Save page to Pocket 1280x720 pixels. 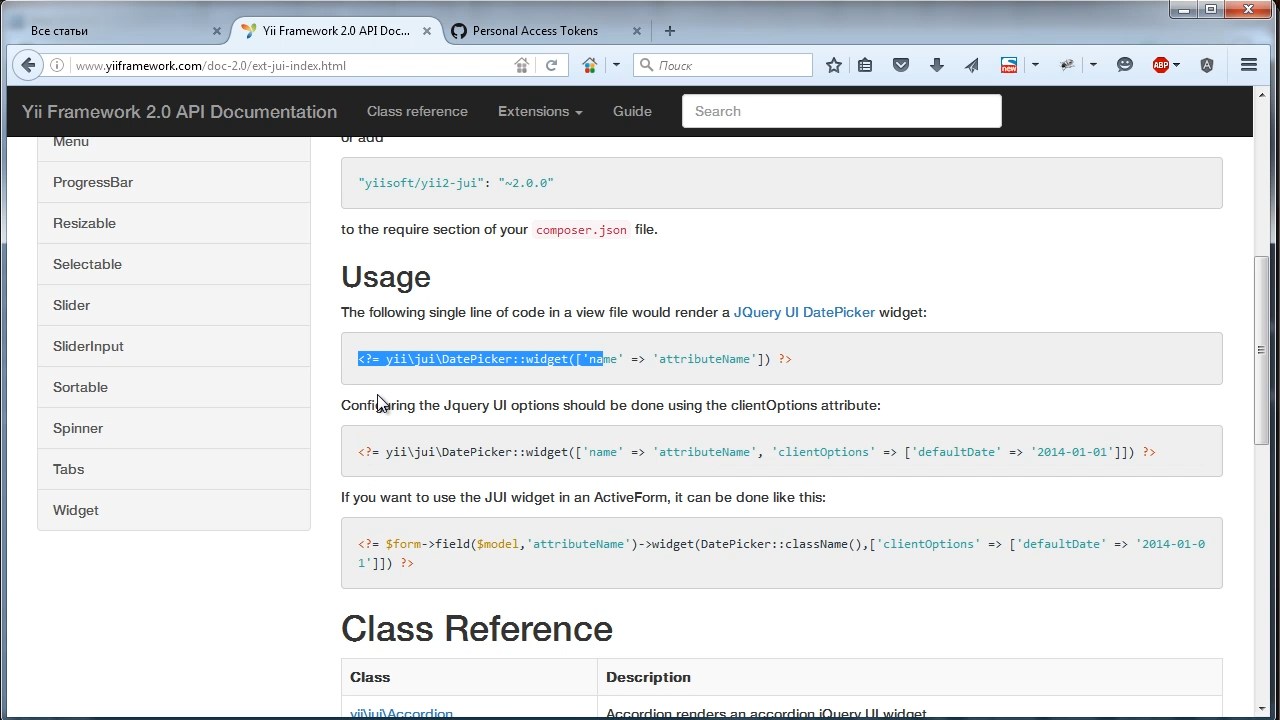[x=901, y=65]
